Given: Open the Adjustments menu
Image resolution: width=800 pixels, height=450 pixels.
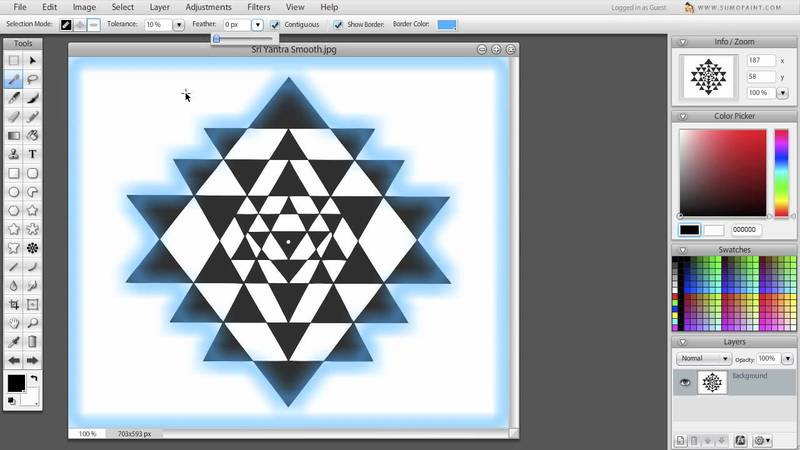Looking at the screenshot, I should (208, 7).
